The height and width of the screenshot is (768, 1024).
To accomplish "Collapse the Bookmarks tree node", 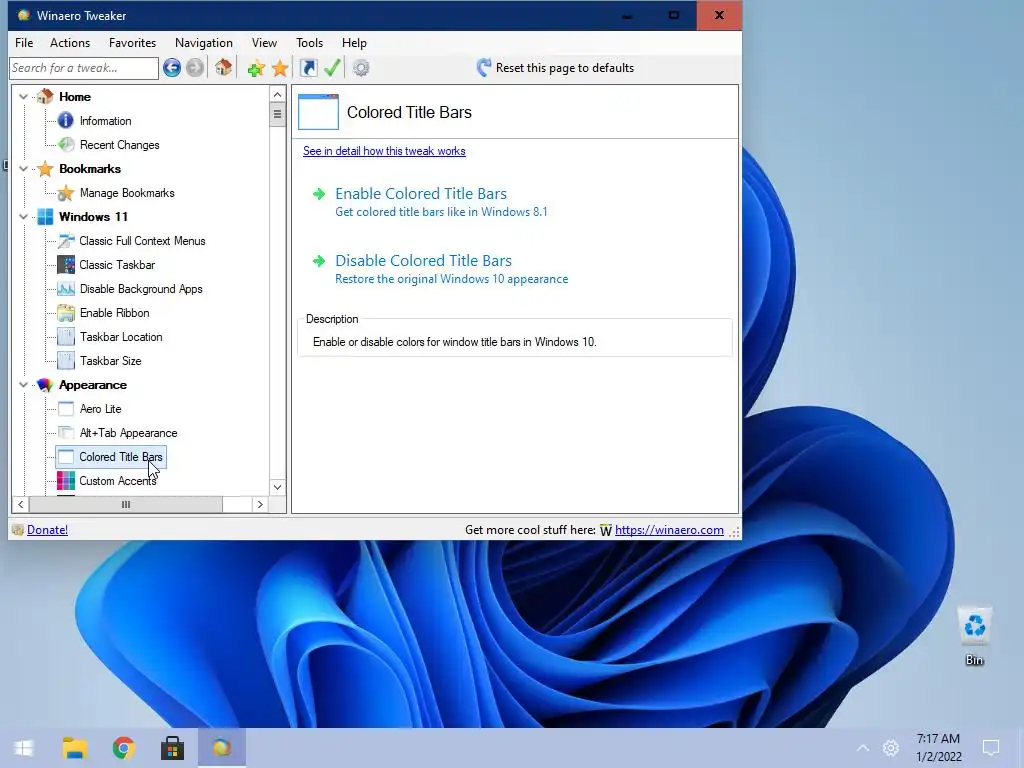I will coord(24,169).
